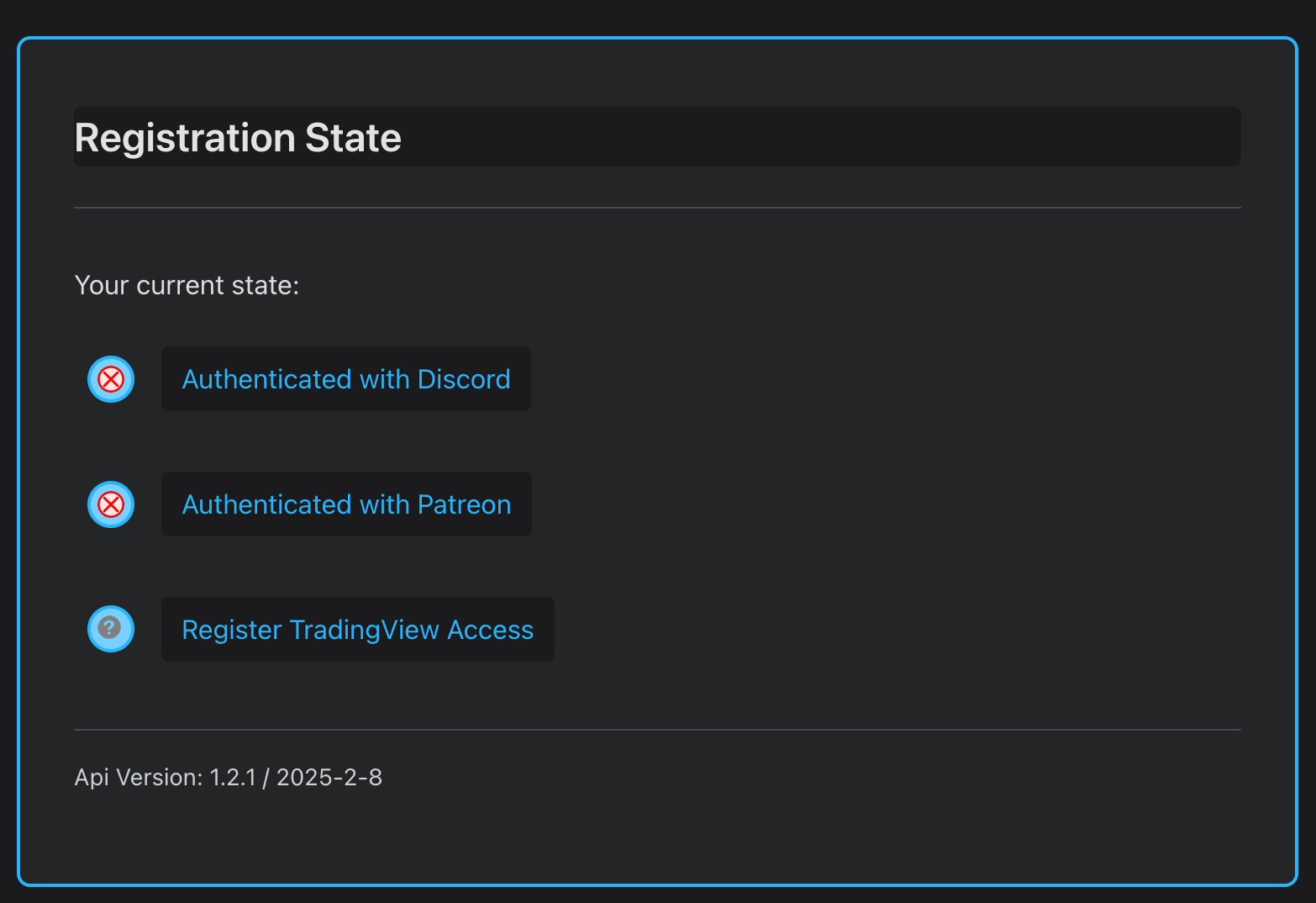The width and height of the screenshot is (1316, 903).
Task: Click the red X icon beside Discord authentication
Action: (x=110, y=378)
